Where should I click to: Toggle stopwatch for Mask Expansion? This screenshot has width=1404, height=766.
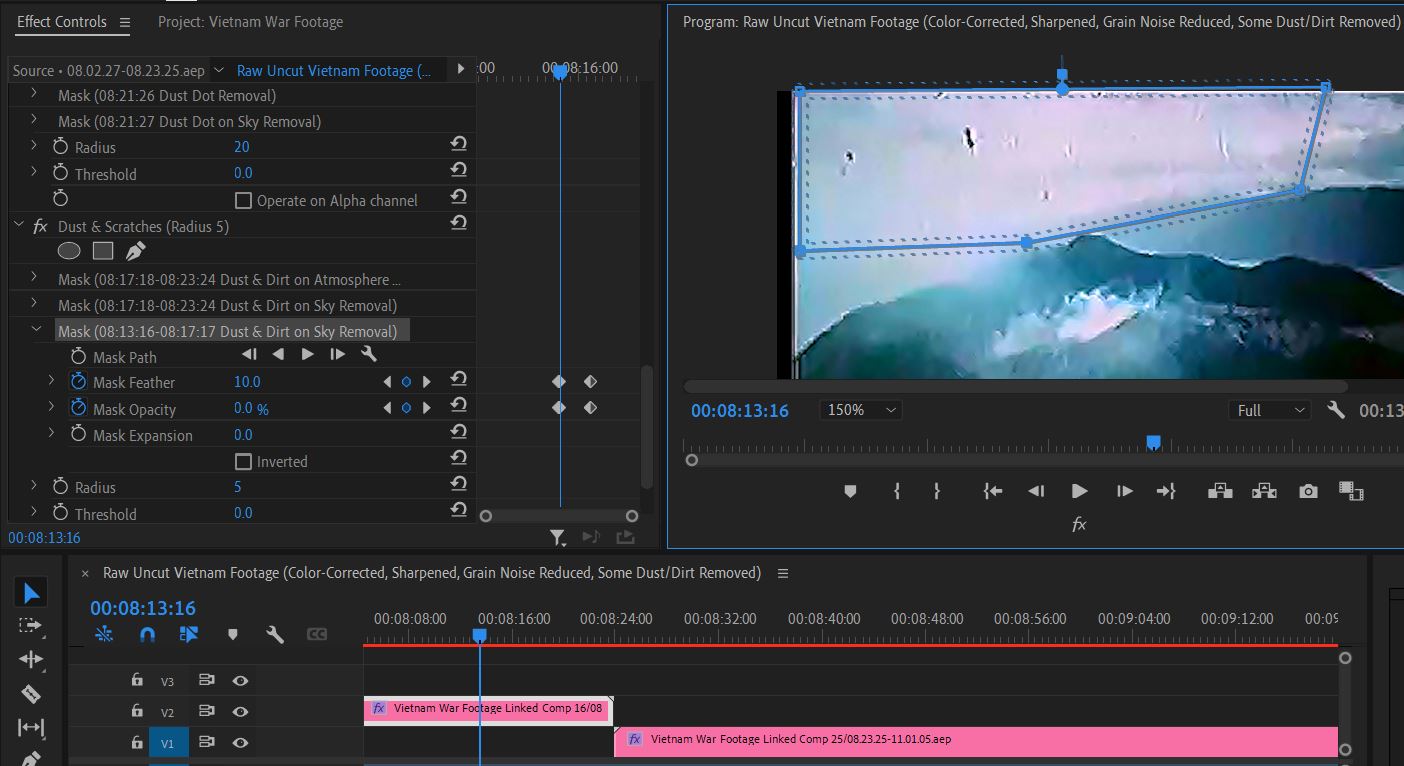tap(78, 434)
